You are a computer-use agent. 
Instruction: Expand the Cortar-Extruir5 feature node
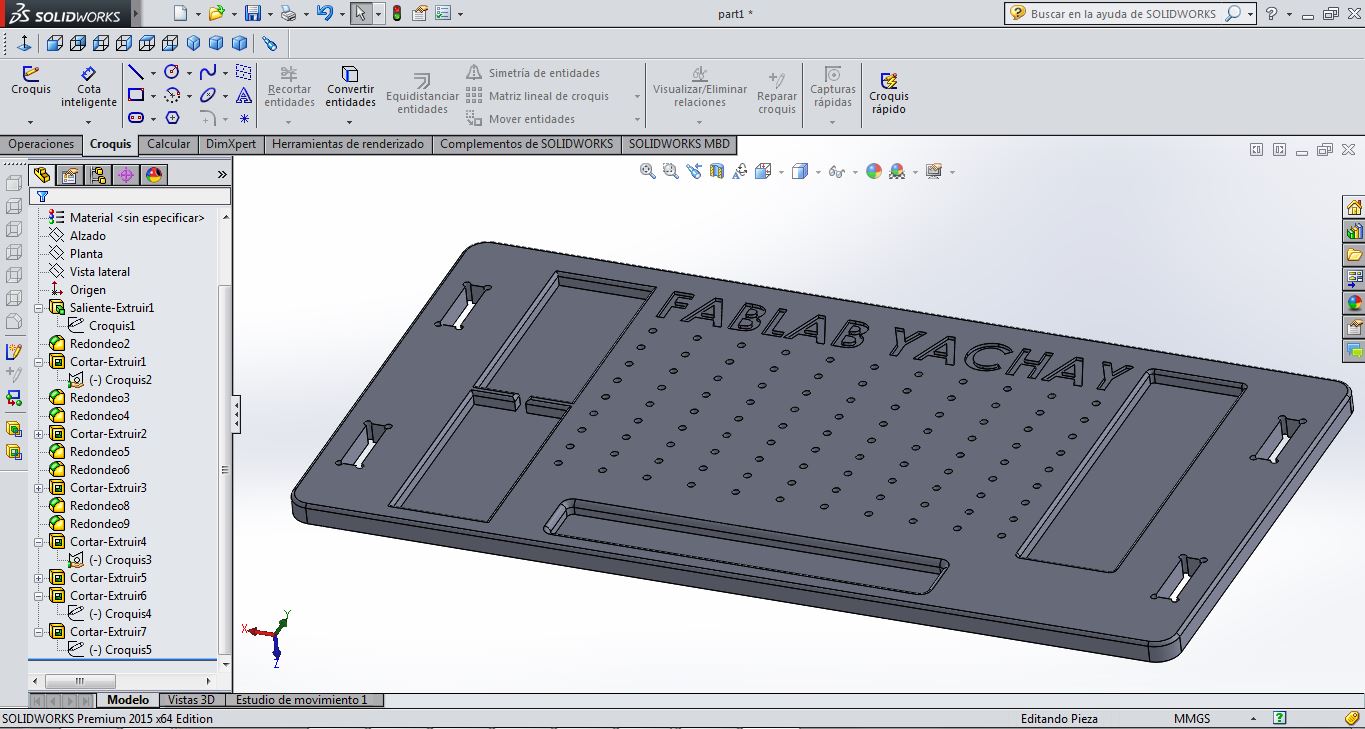click(x=39, y=578)
